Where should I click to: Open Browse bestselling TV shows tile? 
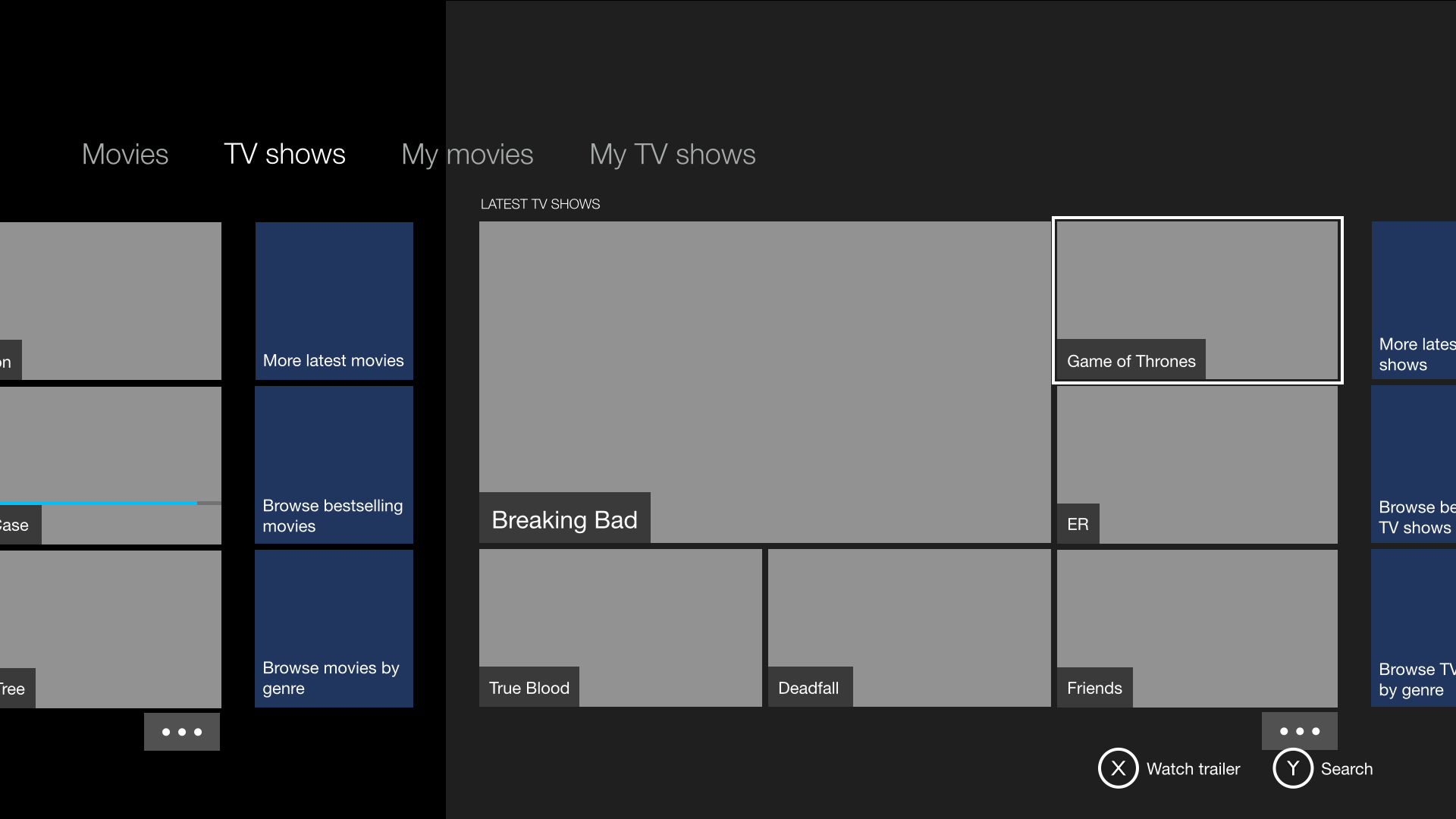1414,465
